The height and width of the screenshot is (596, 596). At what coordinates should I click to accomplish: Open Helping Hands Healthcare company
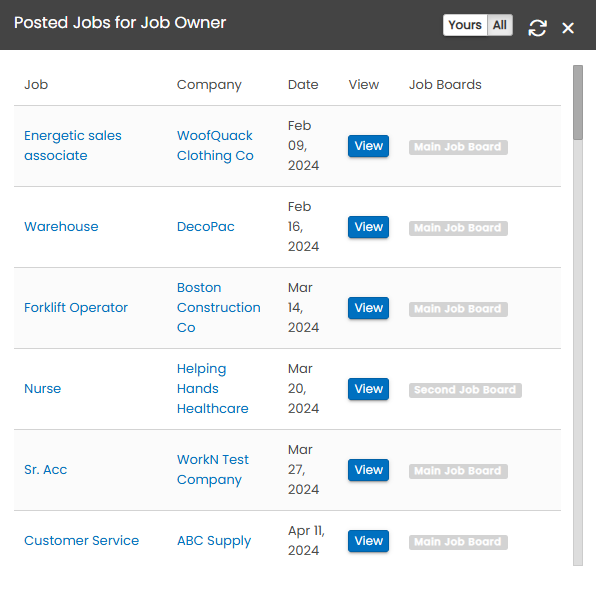tap(212, 388)
